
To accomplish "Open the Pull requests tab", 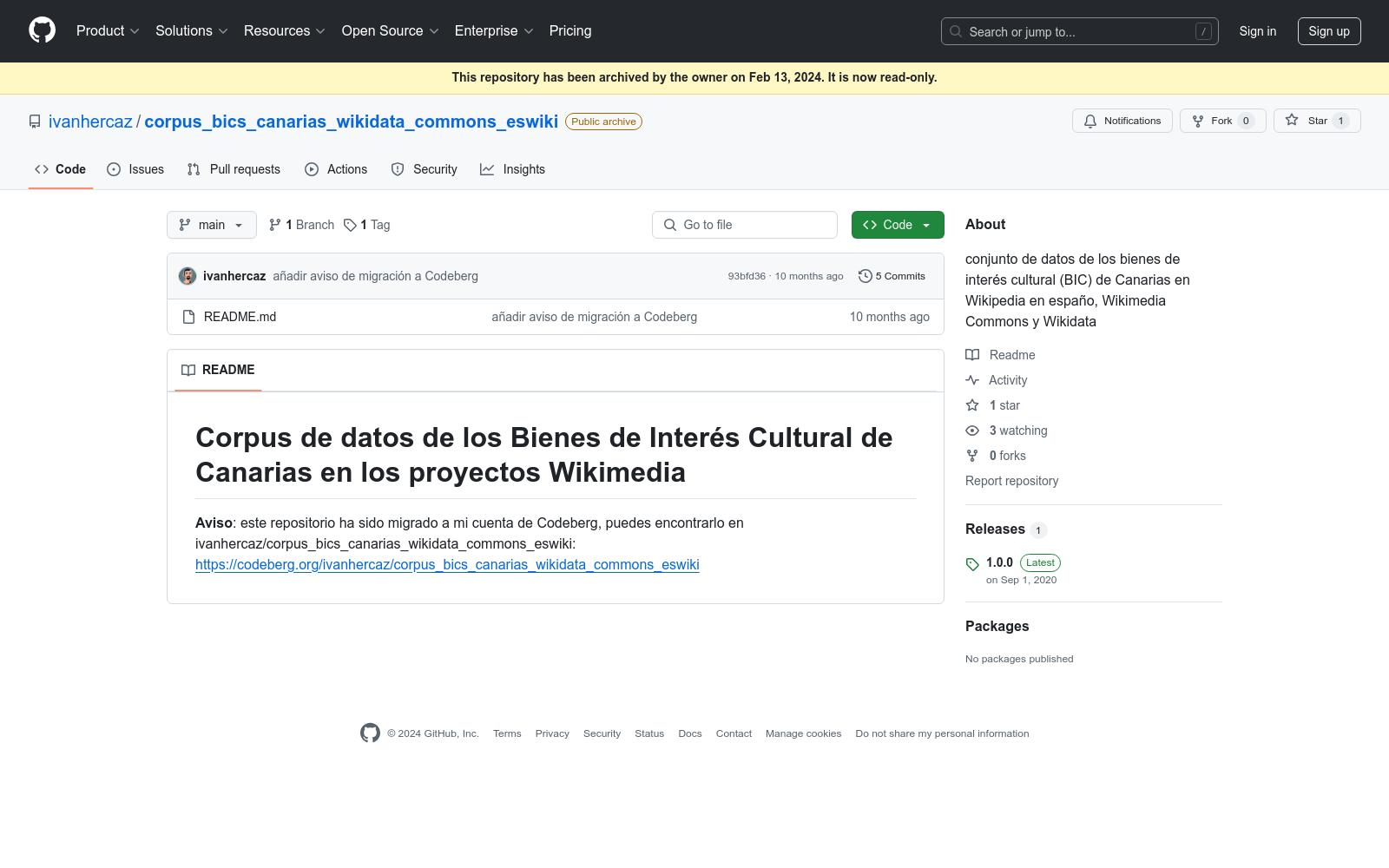I will point(234,169).
